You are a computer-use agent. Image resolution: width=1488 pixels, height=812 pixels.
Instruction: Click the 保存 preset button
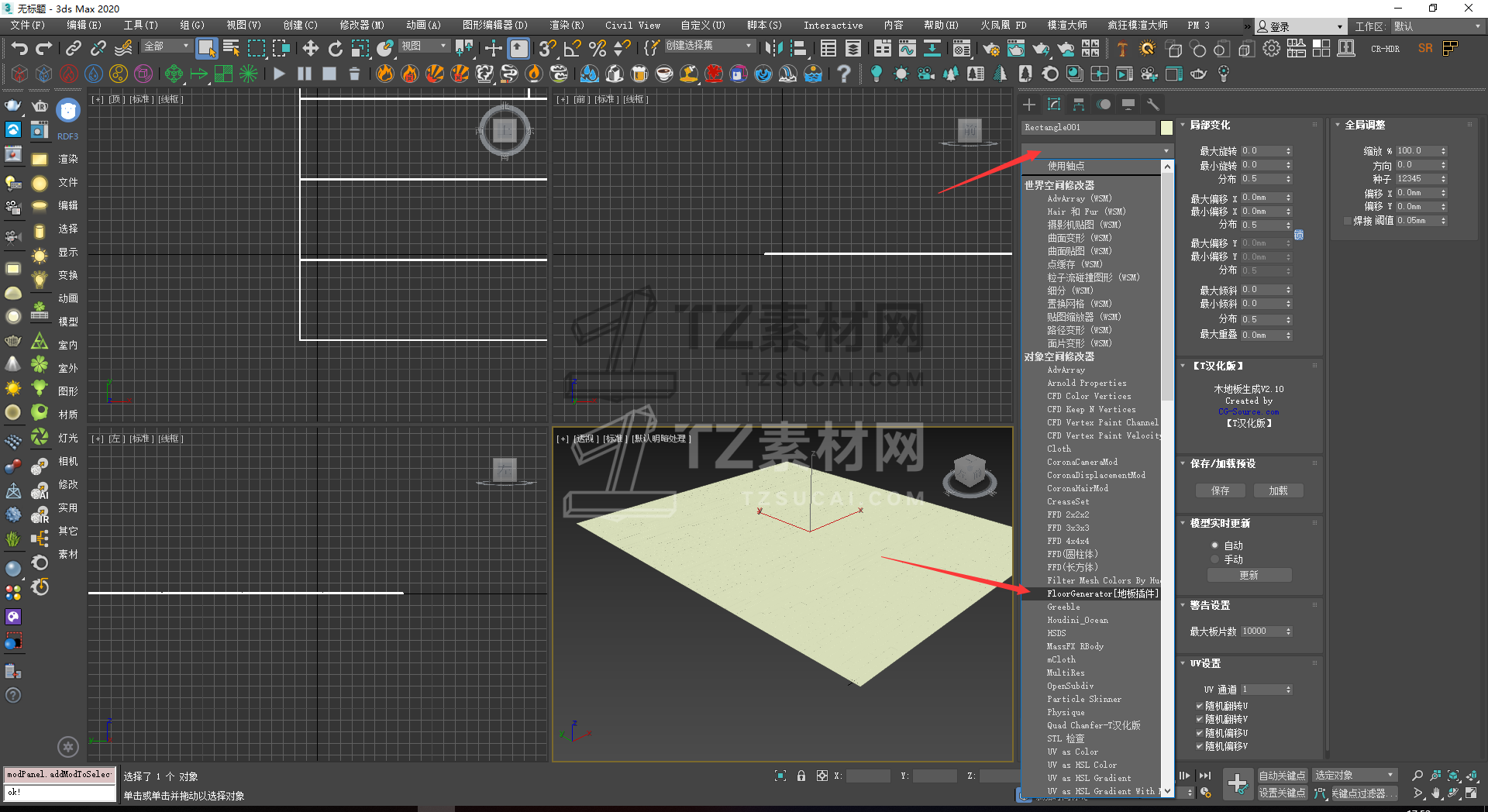(x=1220, y=490)
